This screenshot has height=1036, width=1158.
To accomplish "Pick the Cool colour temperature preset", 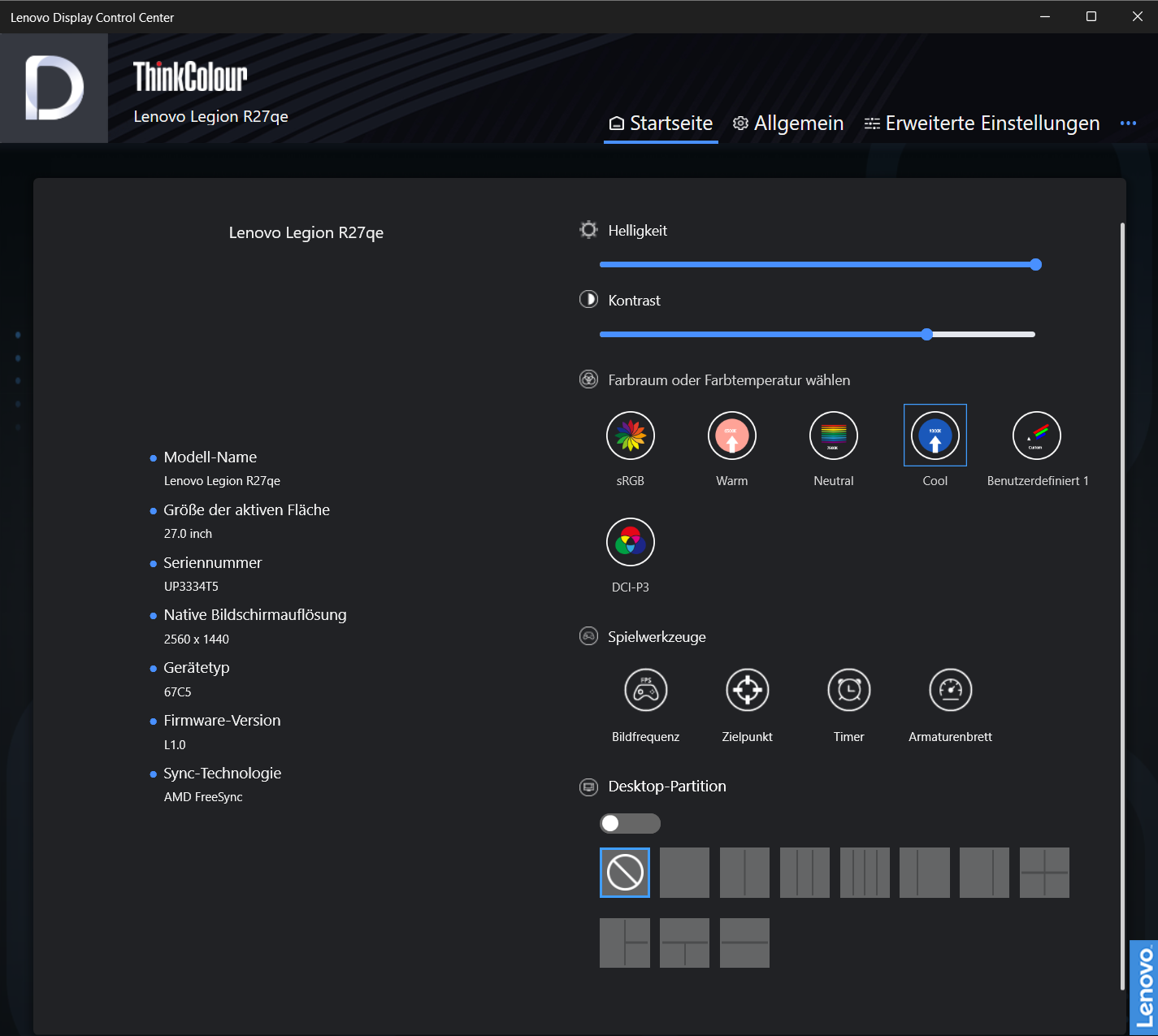I will [935, 436].
